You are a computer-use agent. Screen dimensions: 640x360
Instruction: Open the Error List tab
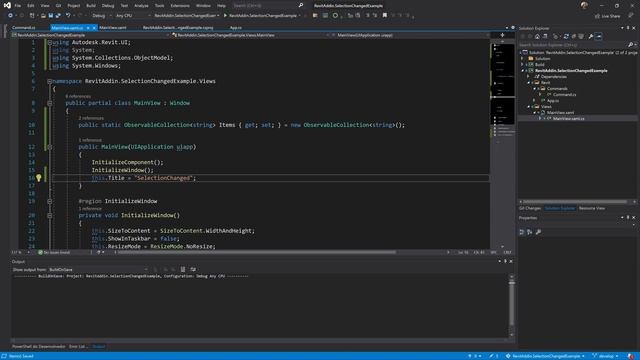pos(78,347)
